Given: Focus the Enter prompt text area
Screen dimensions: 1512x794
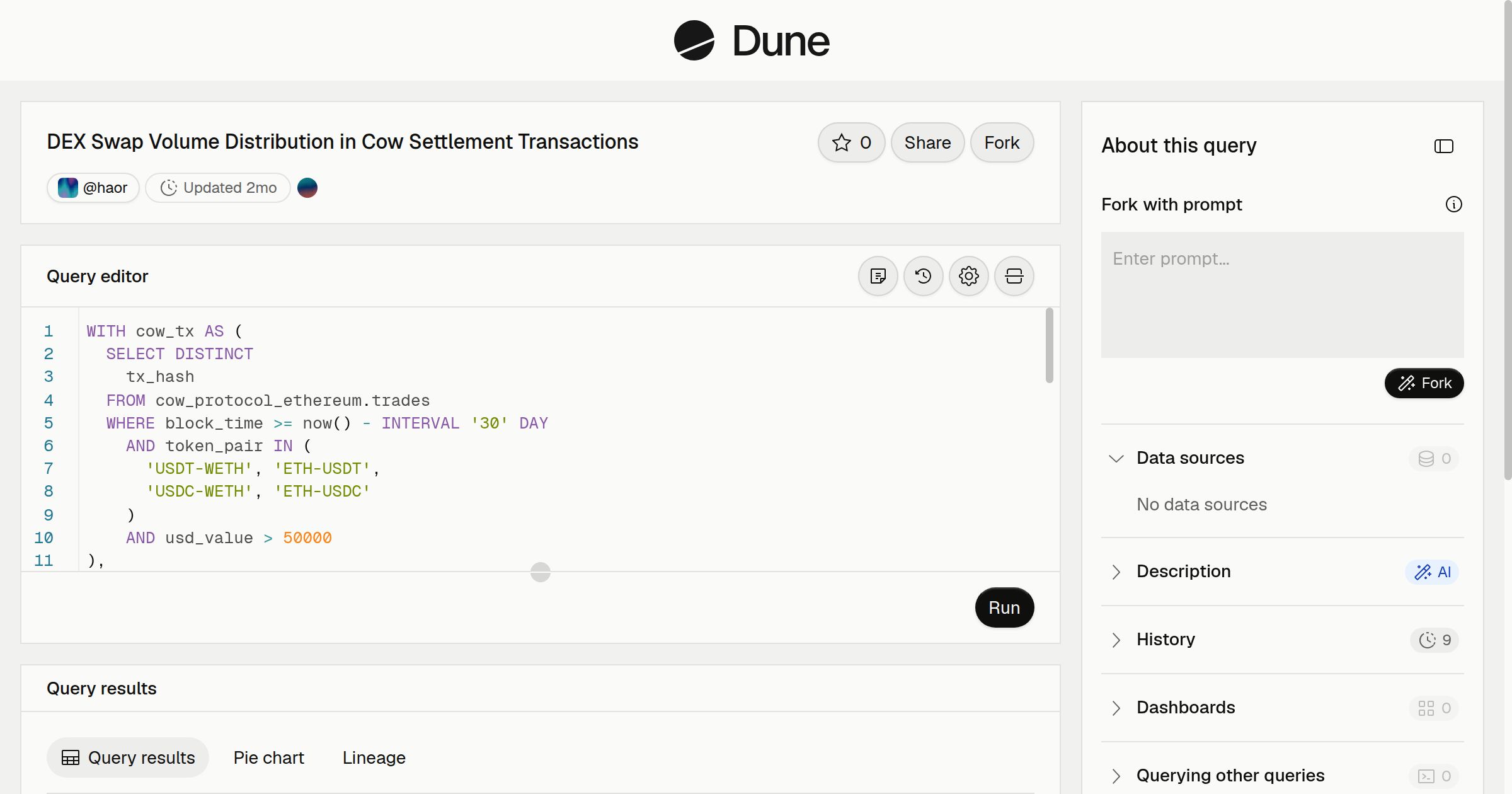Looking at the screenshot, I should click(1283, 295).
